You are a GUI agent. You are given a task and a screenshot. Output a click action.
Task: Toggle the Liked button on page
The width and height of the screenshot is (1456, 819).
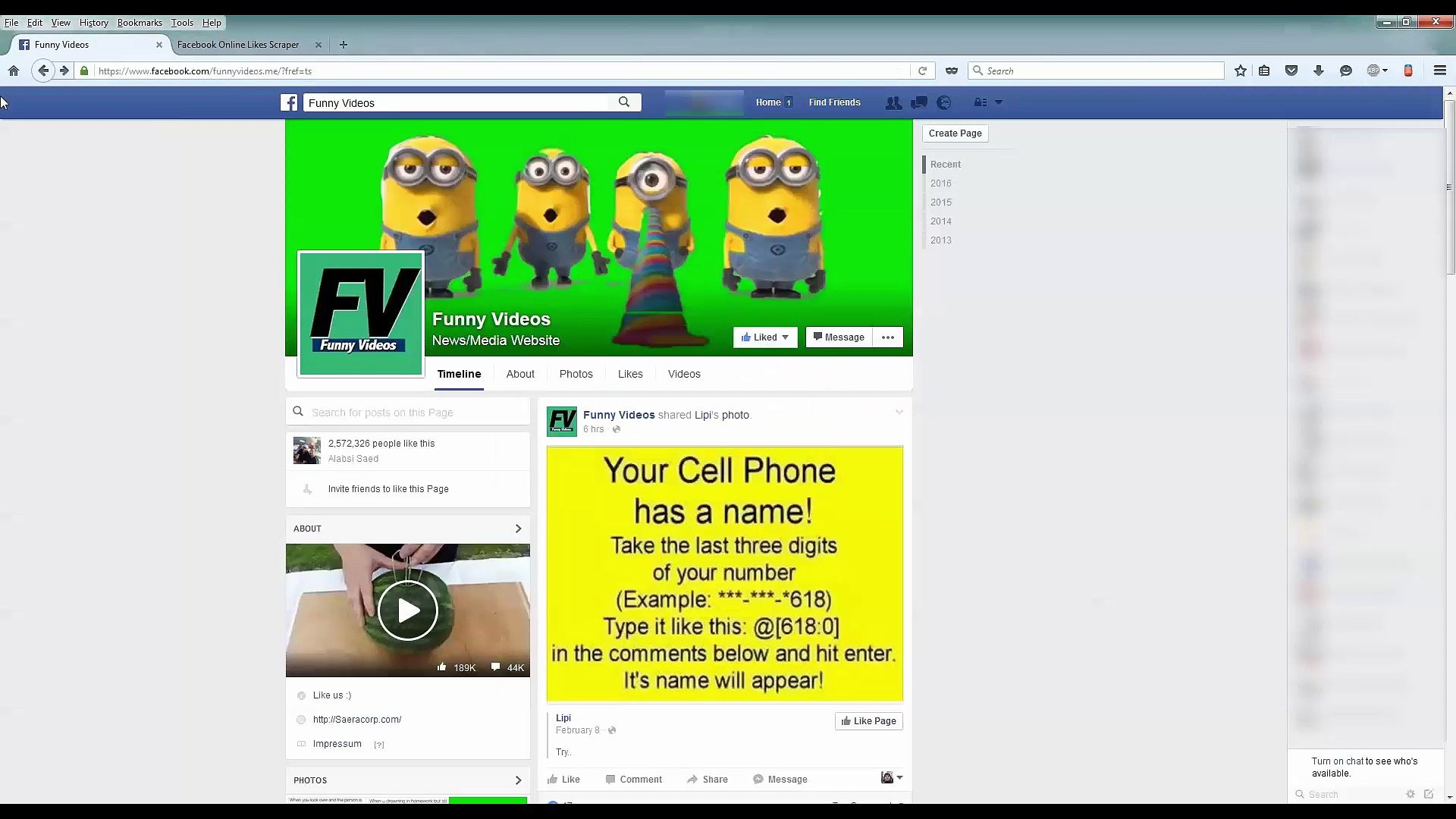point(764,337)
